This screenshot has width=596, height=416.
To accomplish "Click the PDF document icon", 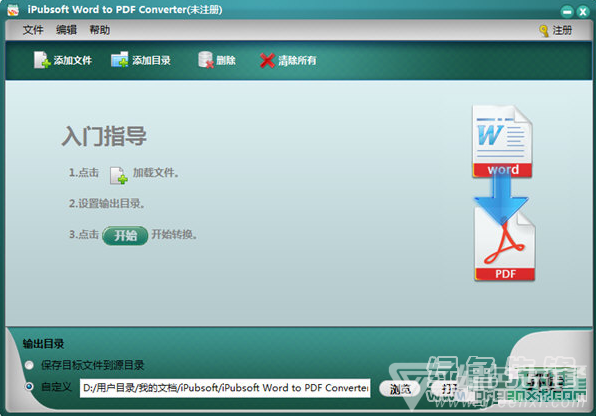I will tap(505, 247).
